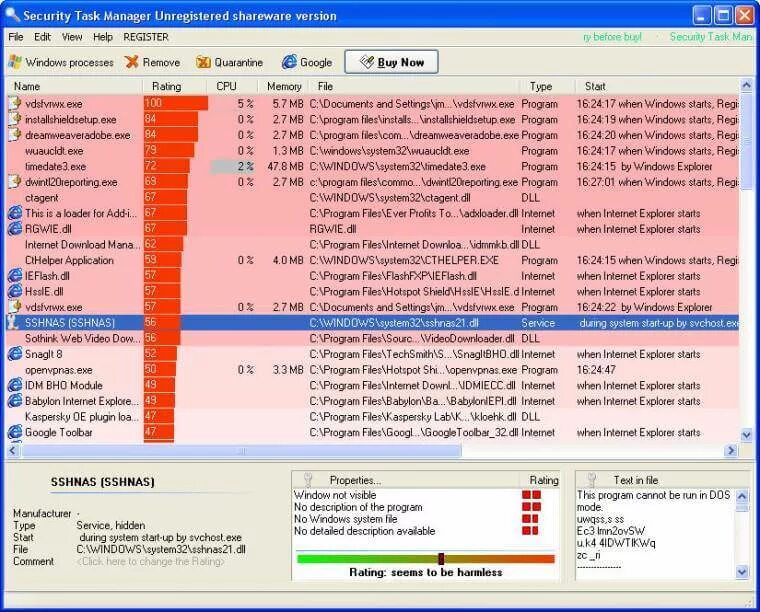Select the ctagent row
Image resolution: width=760 pixels, height=612 pixels.
click(x=373, y=198)
